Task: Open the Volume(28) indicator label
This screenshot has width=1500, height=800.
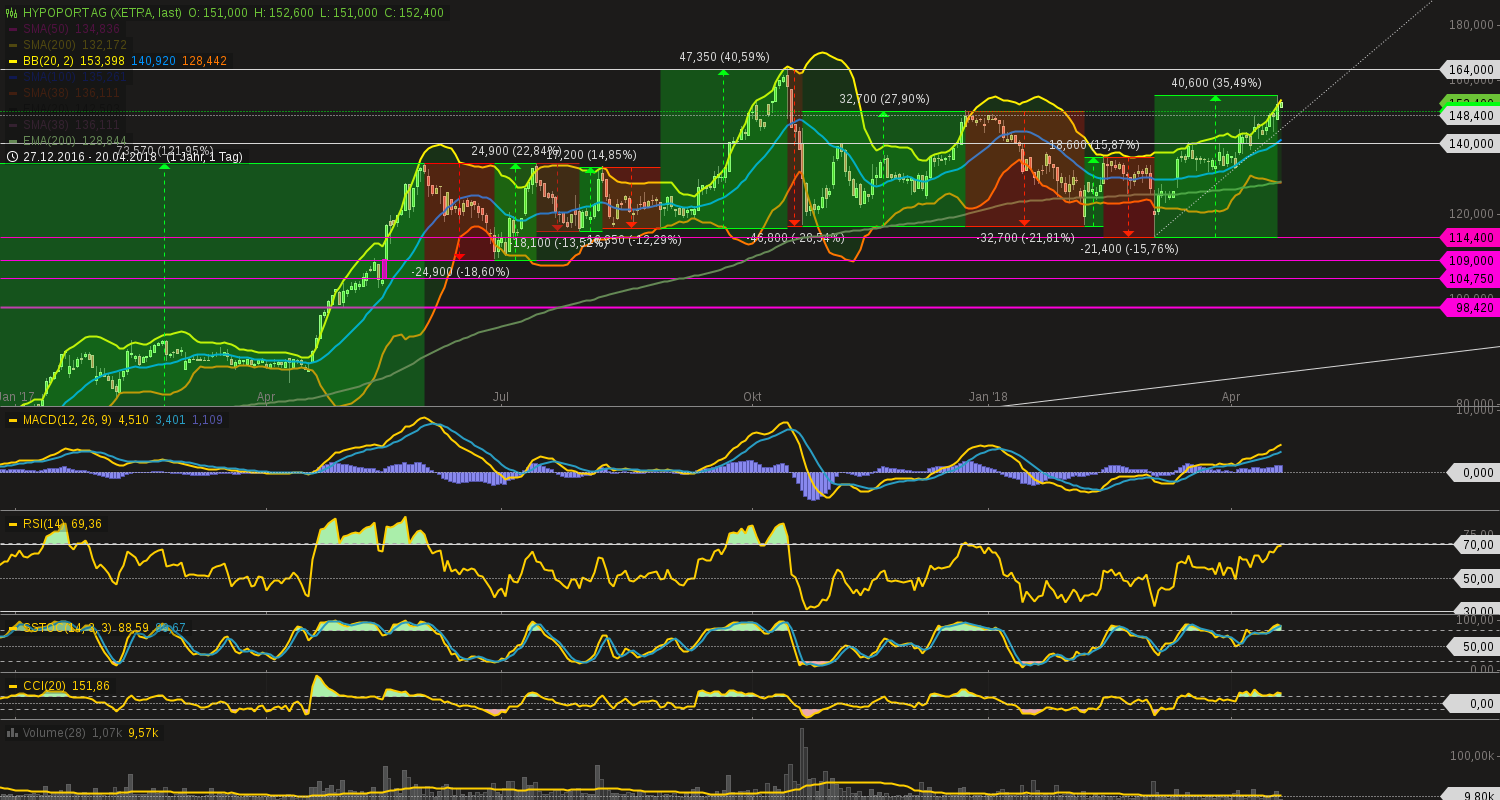Action: click(x=54, y=733)
